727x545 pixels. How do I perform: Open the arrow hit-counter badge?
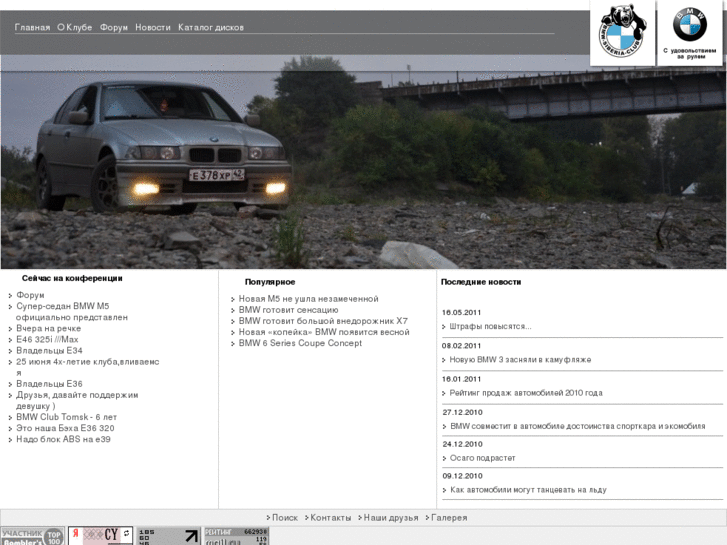[x=169, y=536]
